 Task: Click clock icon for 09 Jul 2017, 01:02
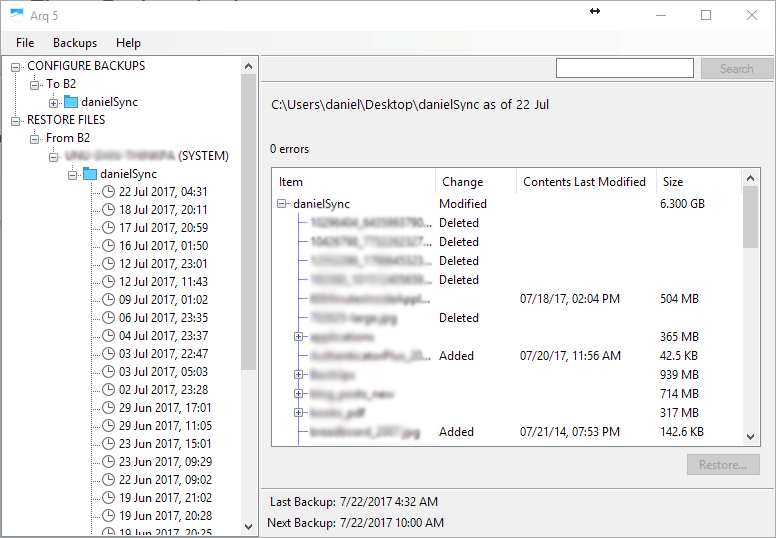coord(108,299)
